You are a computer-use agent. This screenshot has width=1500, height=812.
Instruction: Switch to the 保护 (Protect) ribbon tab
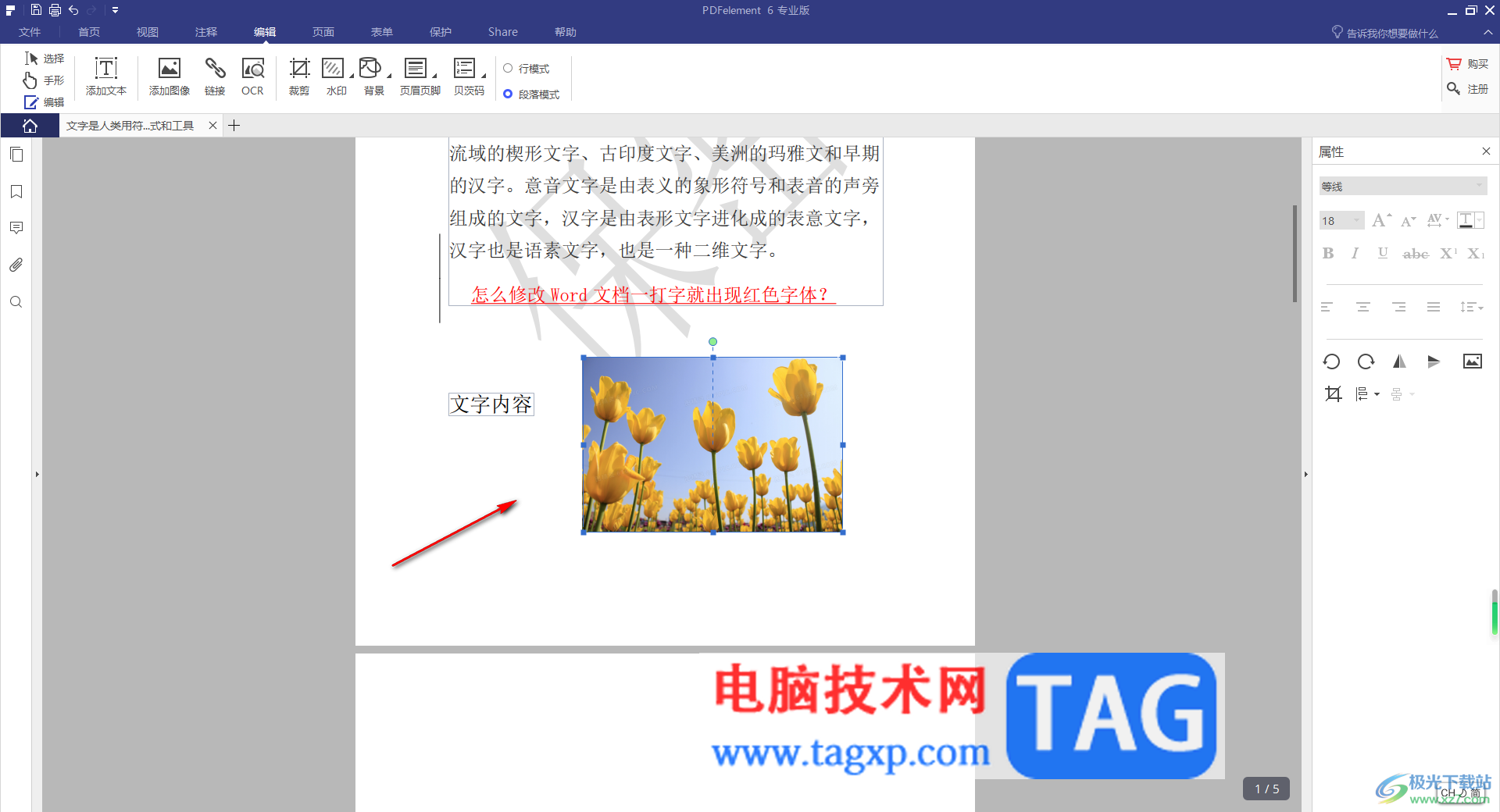coord(441,32)
